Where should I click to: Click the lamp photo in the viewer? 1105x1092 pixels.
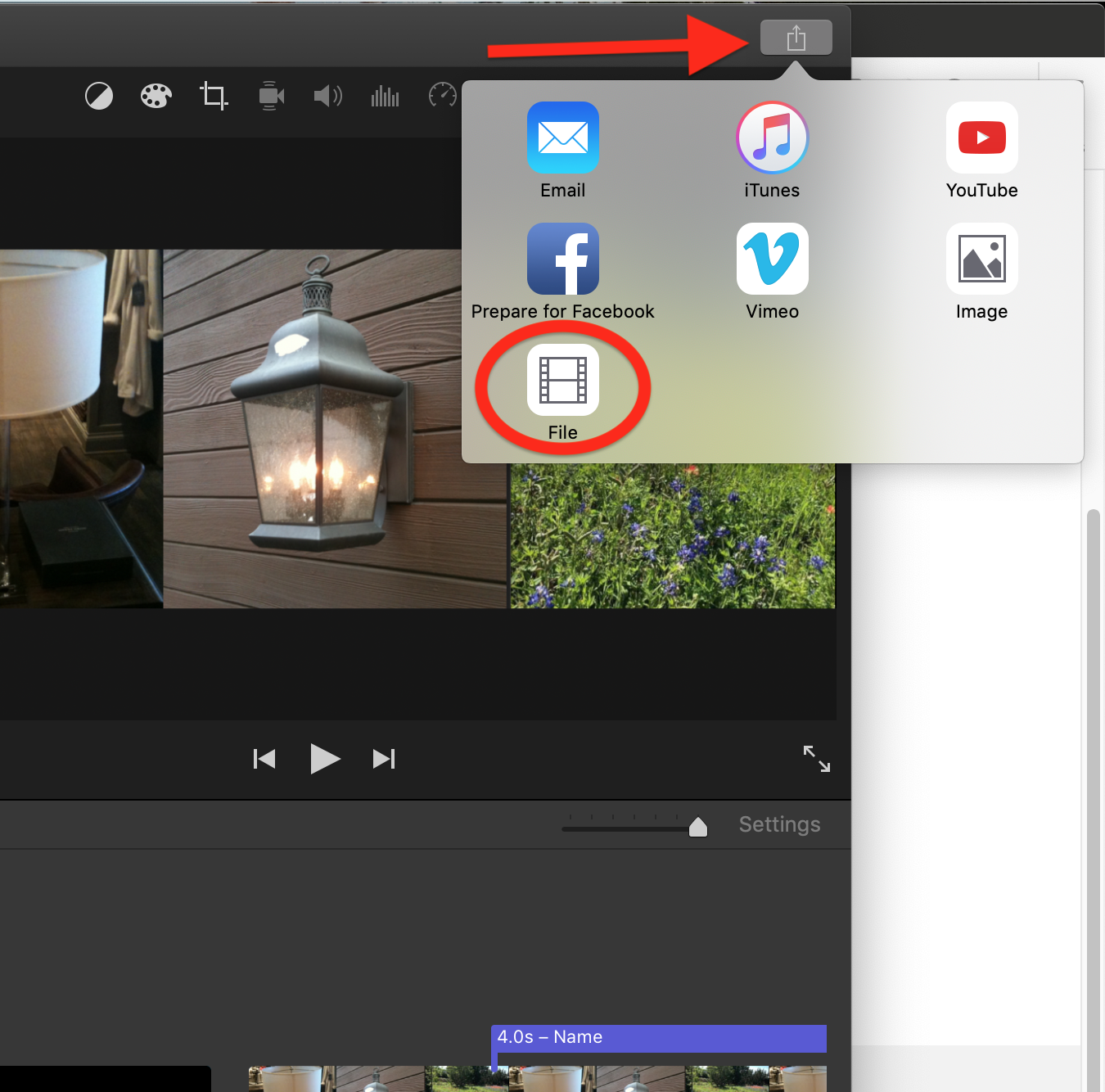81,428
